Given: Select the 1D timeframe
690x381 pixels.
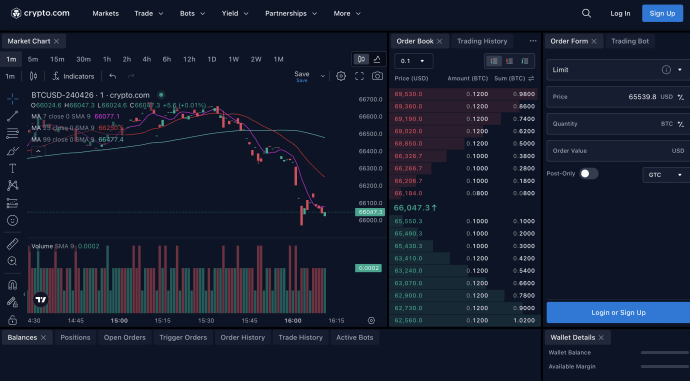Looking at the screenshot, I should pyautogui.click(x=212, y=59).
